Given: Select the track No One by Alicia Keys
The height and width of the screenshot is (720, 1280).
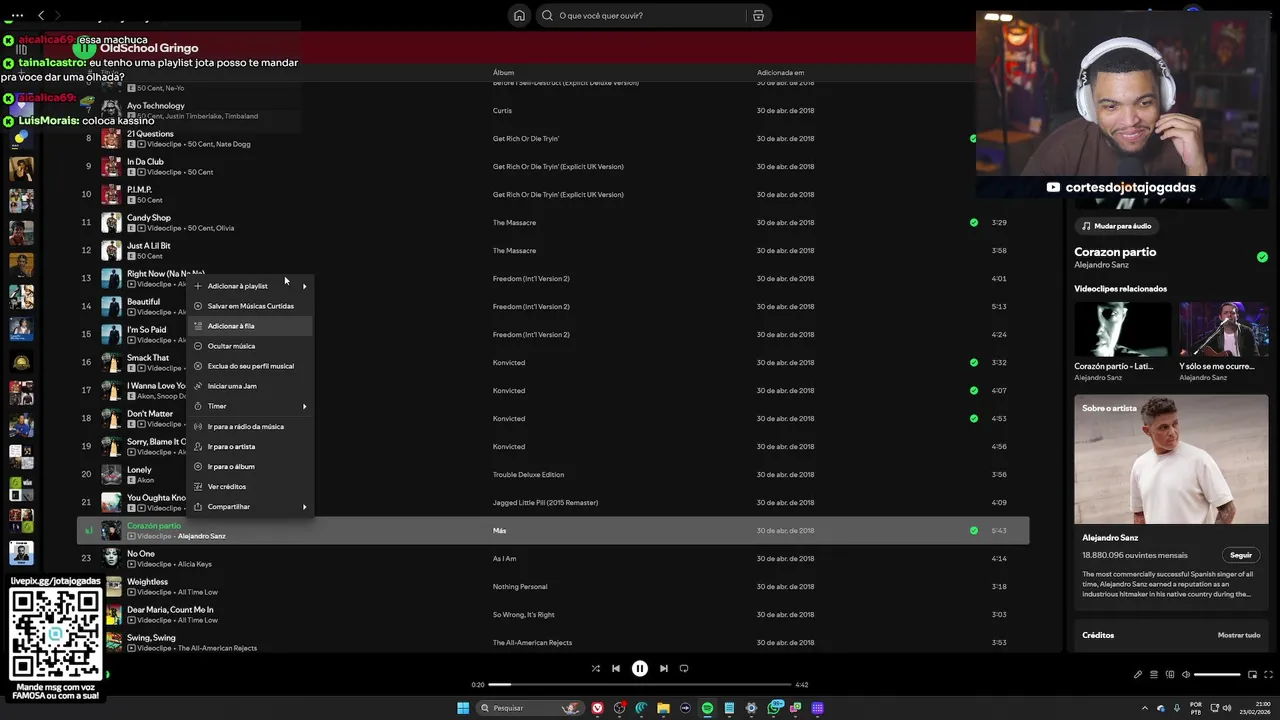Looking at the screenshot, I should click(553, 558).
